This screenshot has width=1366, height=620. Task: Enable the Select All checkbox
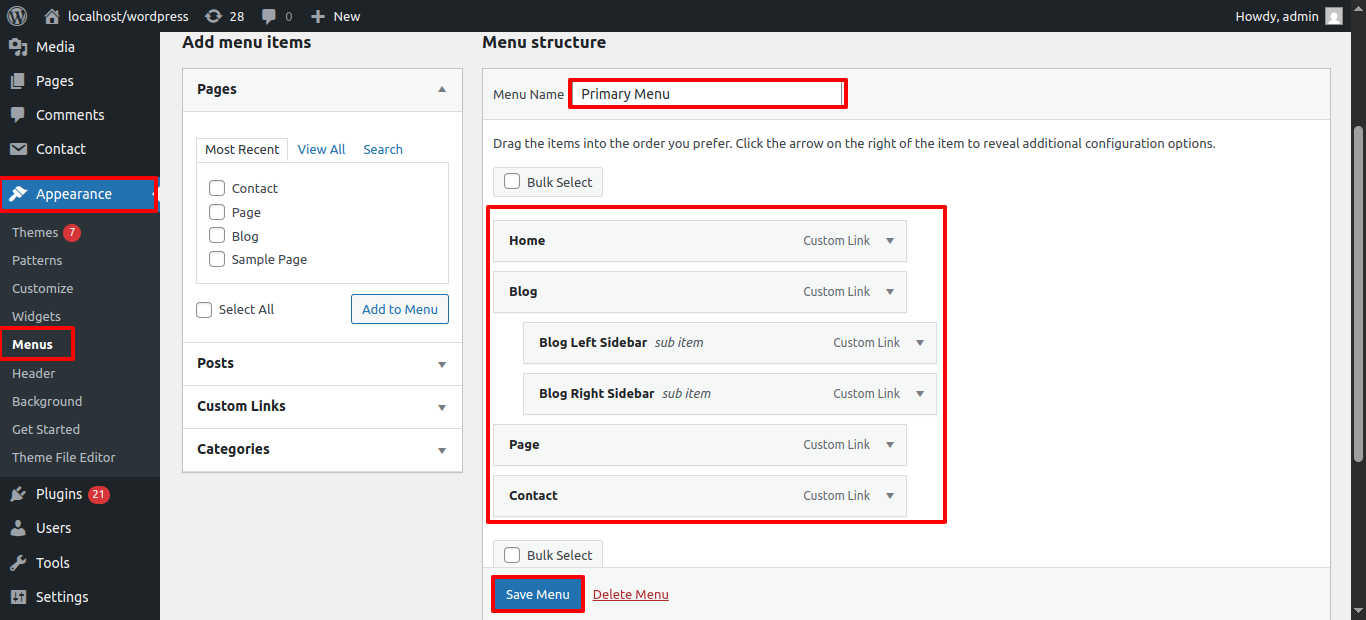(204, 310)
